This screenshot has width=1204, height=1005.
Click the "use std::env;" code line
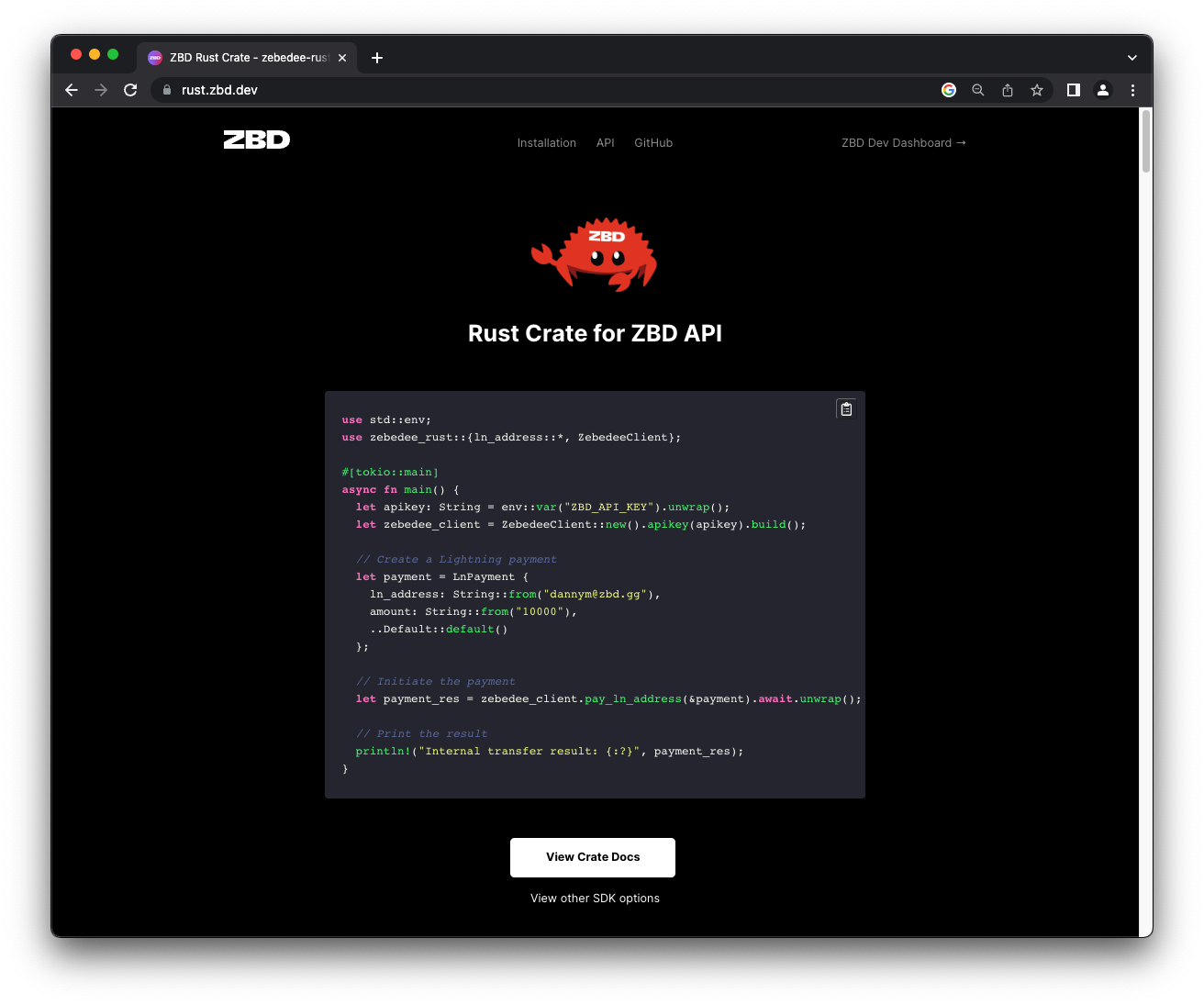coord(386,420)
